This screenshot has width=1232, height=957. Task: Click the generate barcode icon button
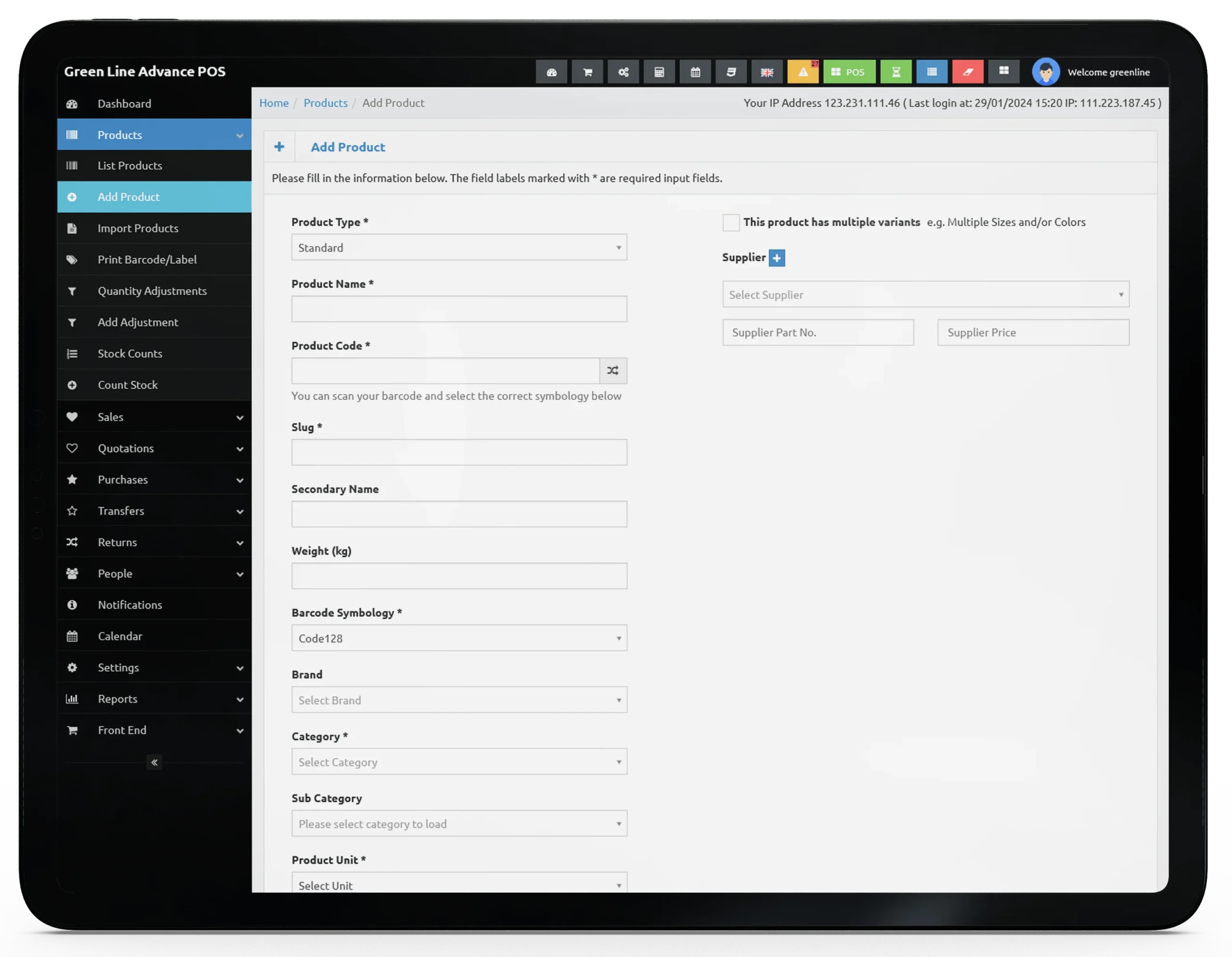point(613,369)
